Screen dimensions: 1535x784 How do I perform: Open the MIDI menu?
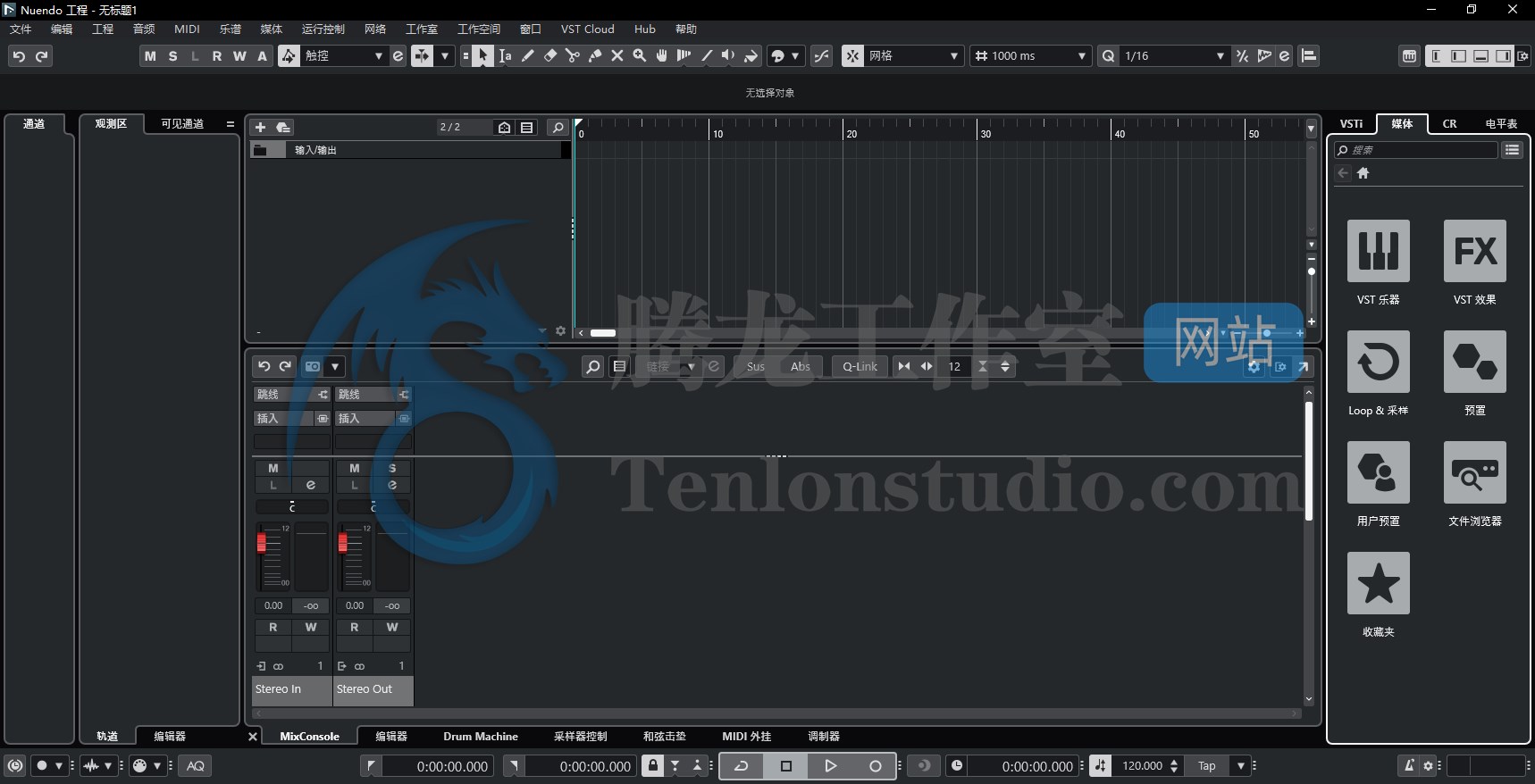pyautogui.click(x=187, y=29)
